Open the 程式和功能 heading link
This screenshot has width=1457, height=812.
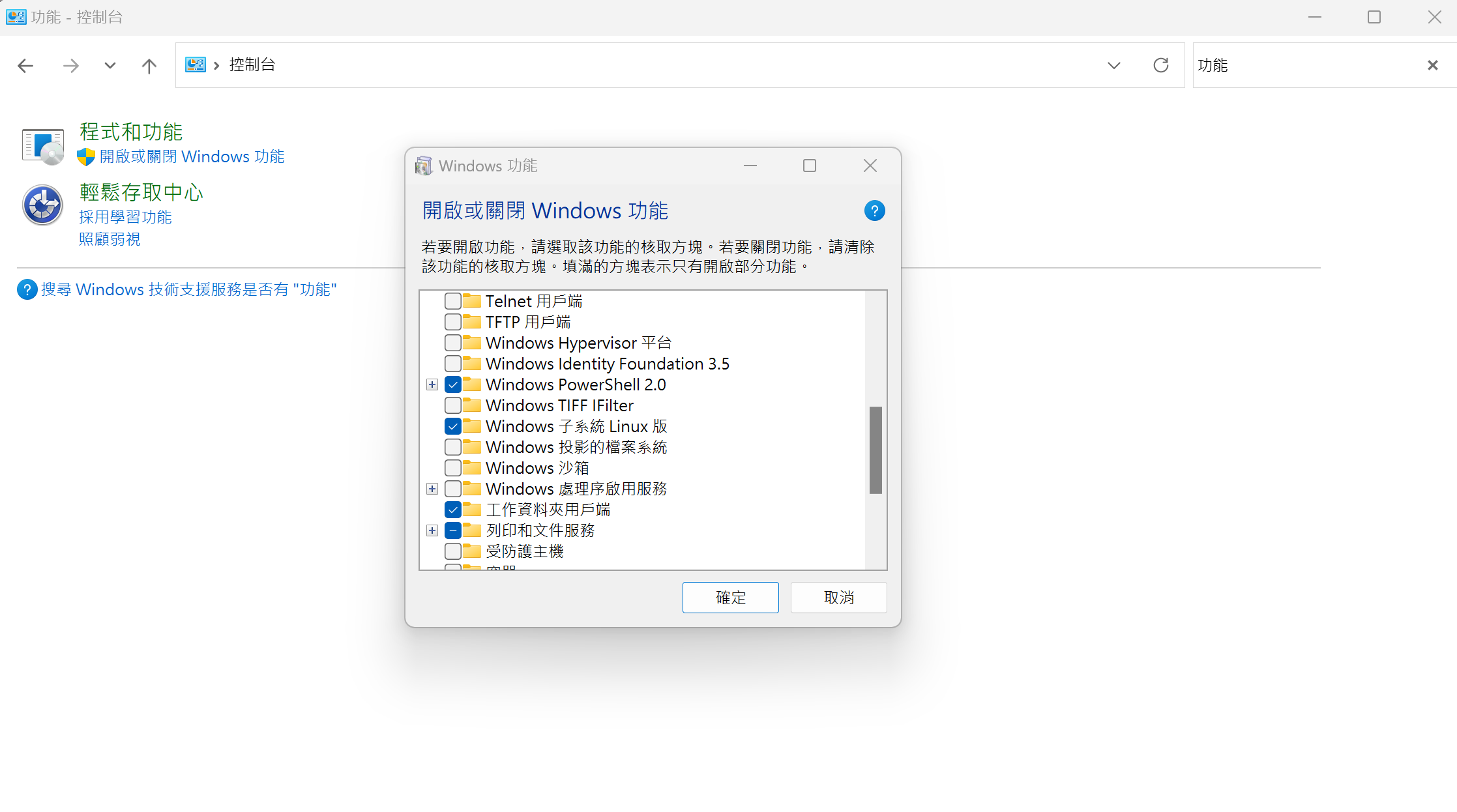click(131, 132)
